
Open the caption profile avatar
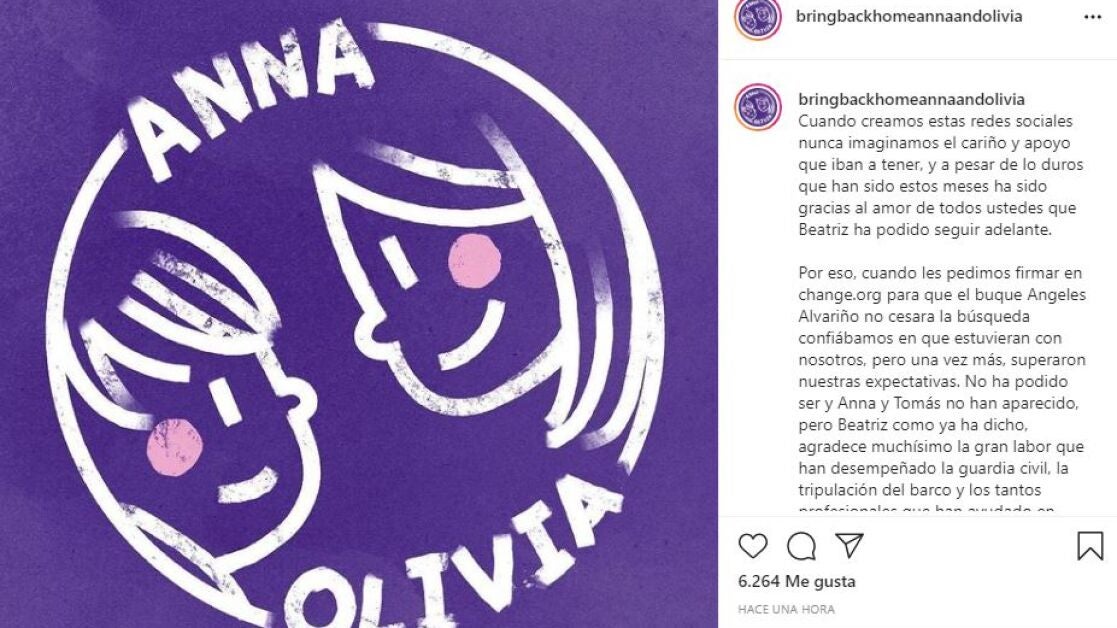pos(758,107)
